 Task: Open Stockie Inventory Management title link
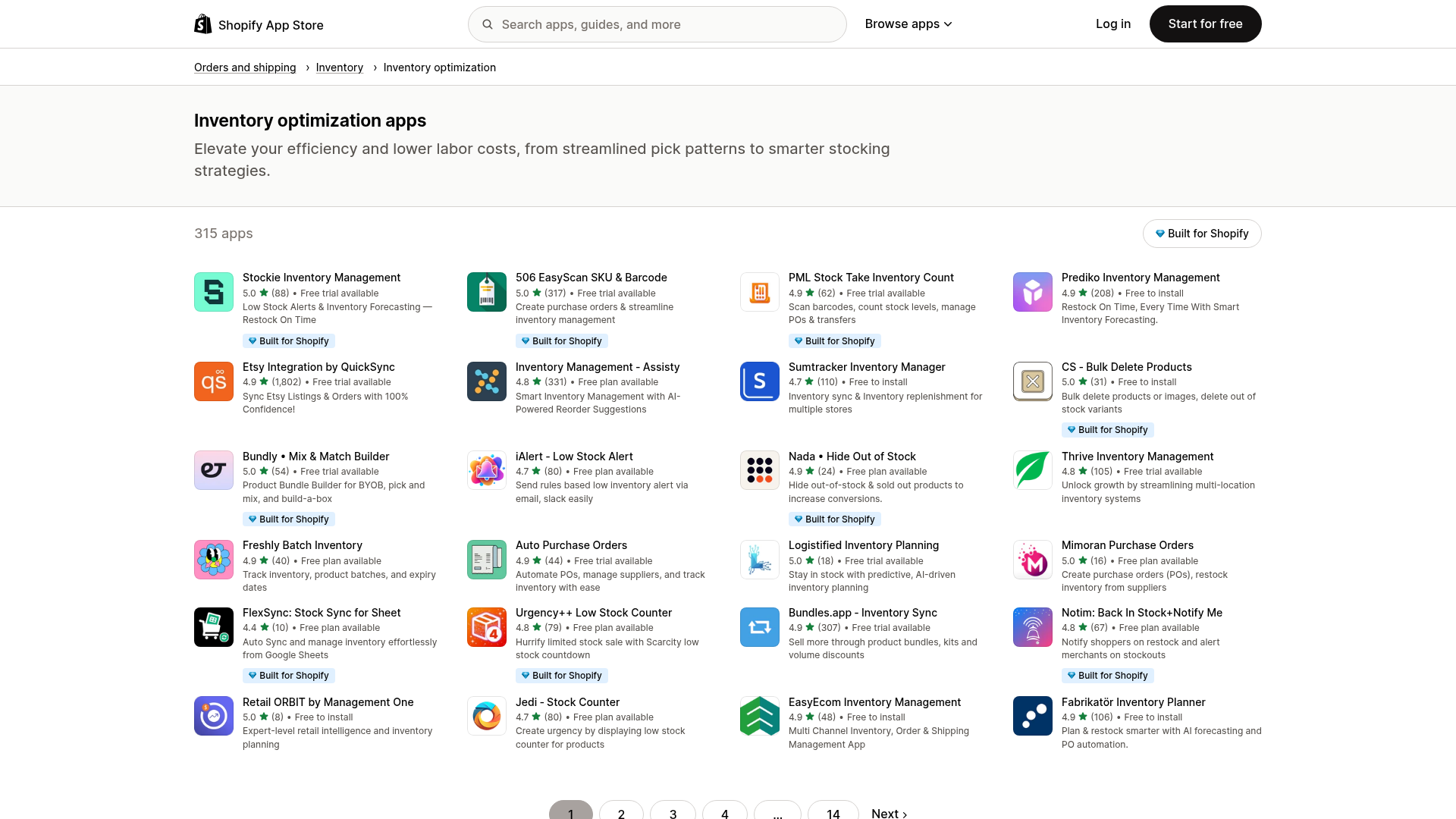pyautogui.click(x=322, y=278)
